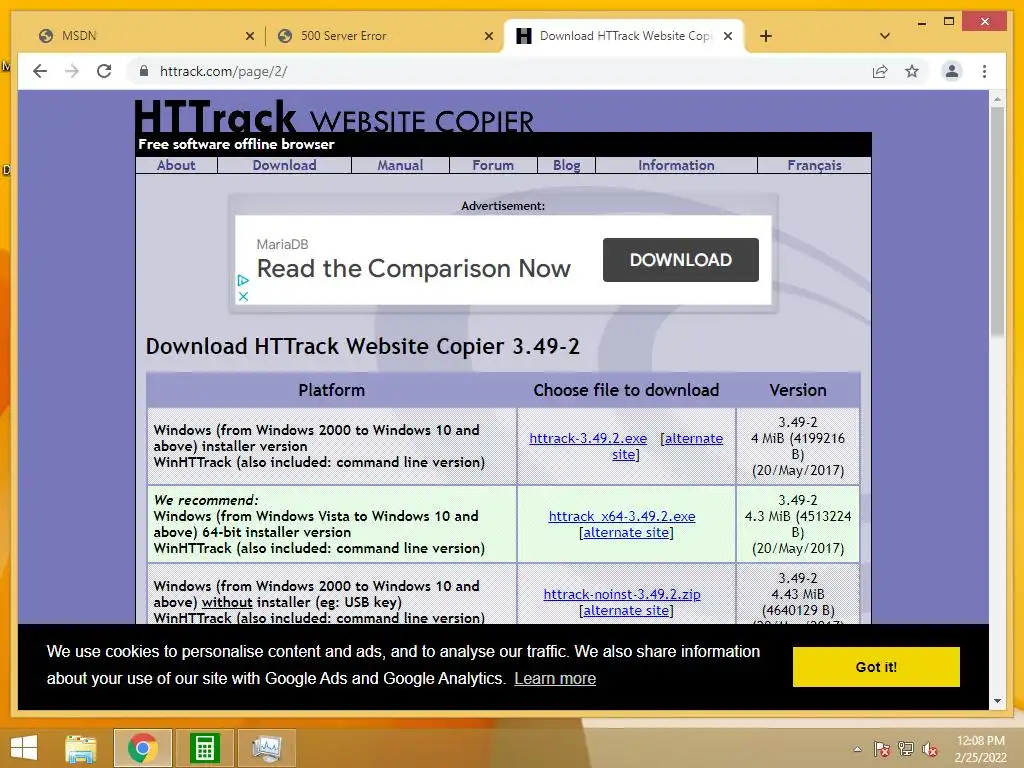Close the ad with the X icon
Screen dimensions: 1024x768
243,296
